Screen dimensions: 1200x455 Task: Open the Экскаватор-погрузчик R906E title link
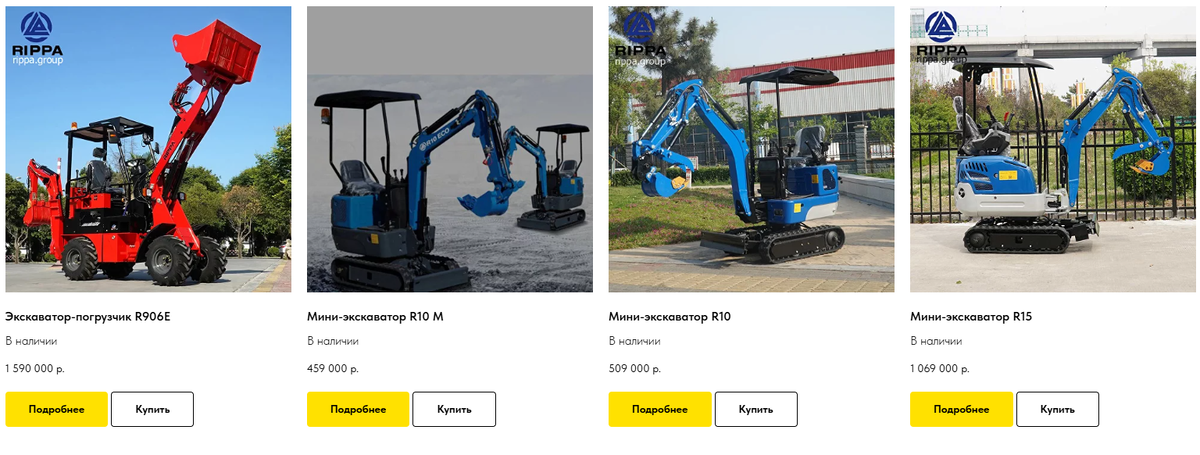(x=88, y=317)
